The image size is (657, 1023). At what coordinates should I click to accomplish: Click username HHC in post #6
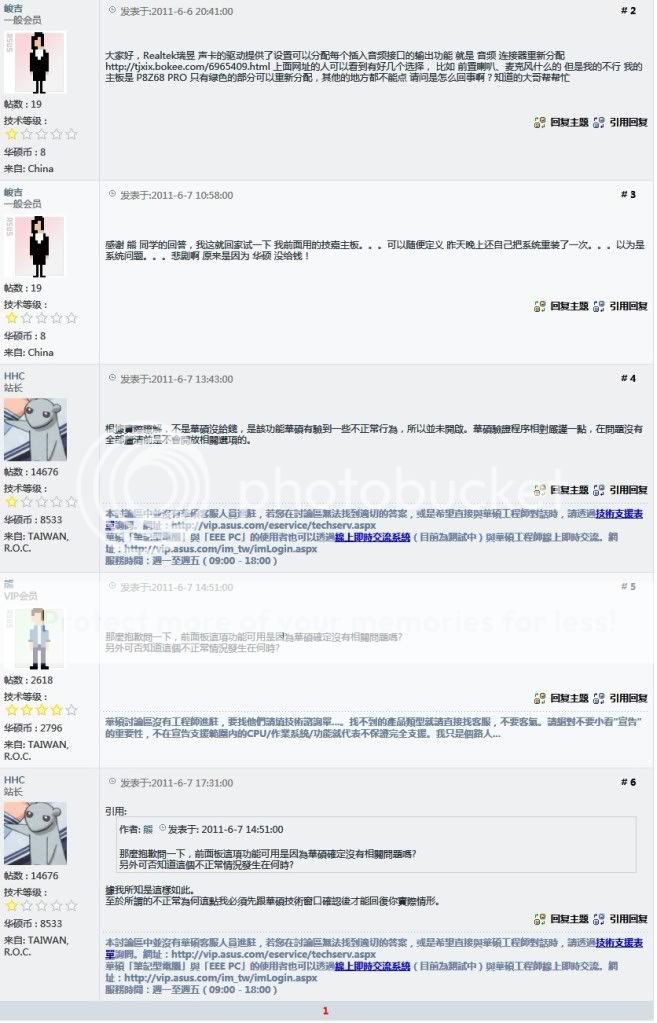tap(14, 780)
